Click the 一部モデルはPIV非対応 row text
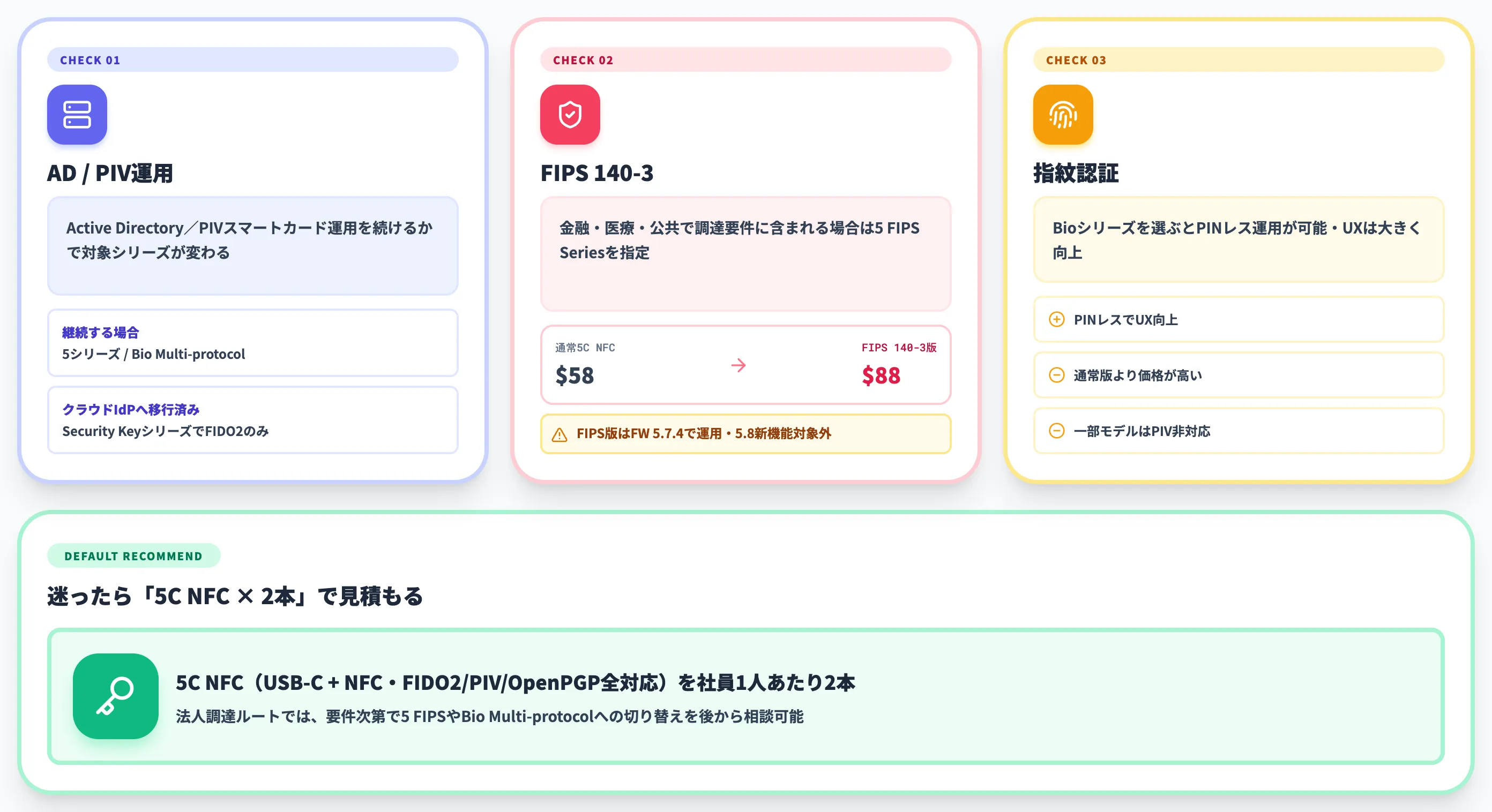This screenshot has height=812, width=1492. coord(1142,431)
